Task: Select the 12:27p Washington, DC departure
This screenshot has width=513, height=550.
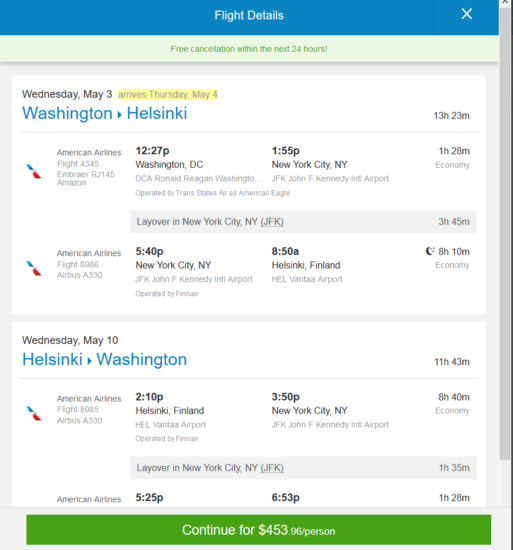Action: (169, 158)
